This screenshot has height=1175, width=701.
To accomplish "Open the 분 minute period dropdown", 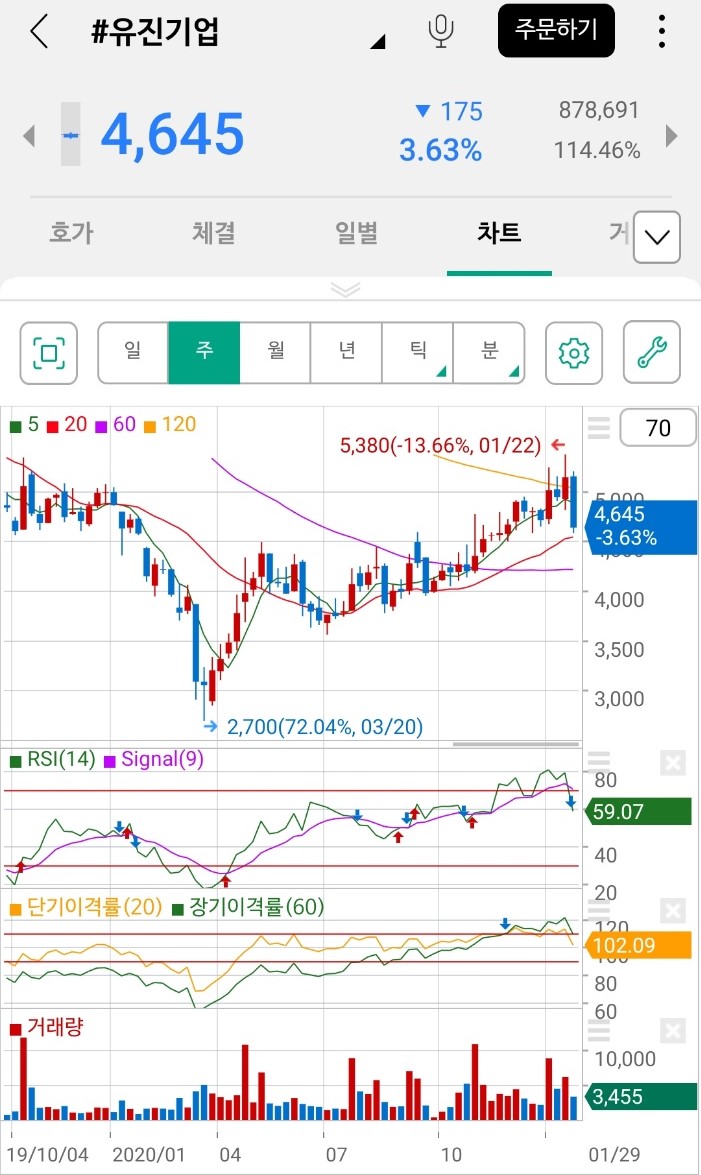I will 489,353.
